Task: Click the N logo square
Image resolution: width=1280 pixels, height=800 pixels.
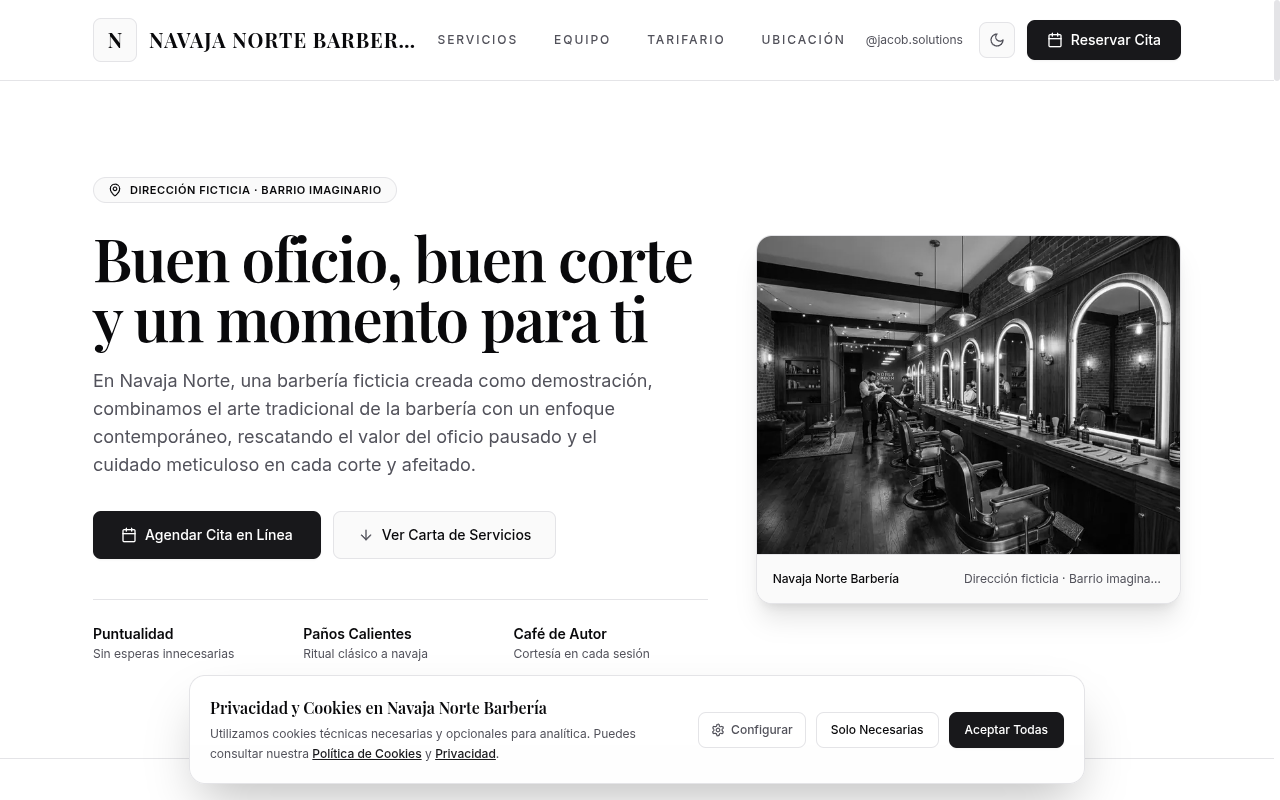Action: [115, 40]
